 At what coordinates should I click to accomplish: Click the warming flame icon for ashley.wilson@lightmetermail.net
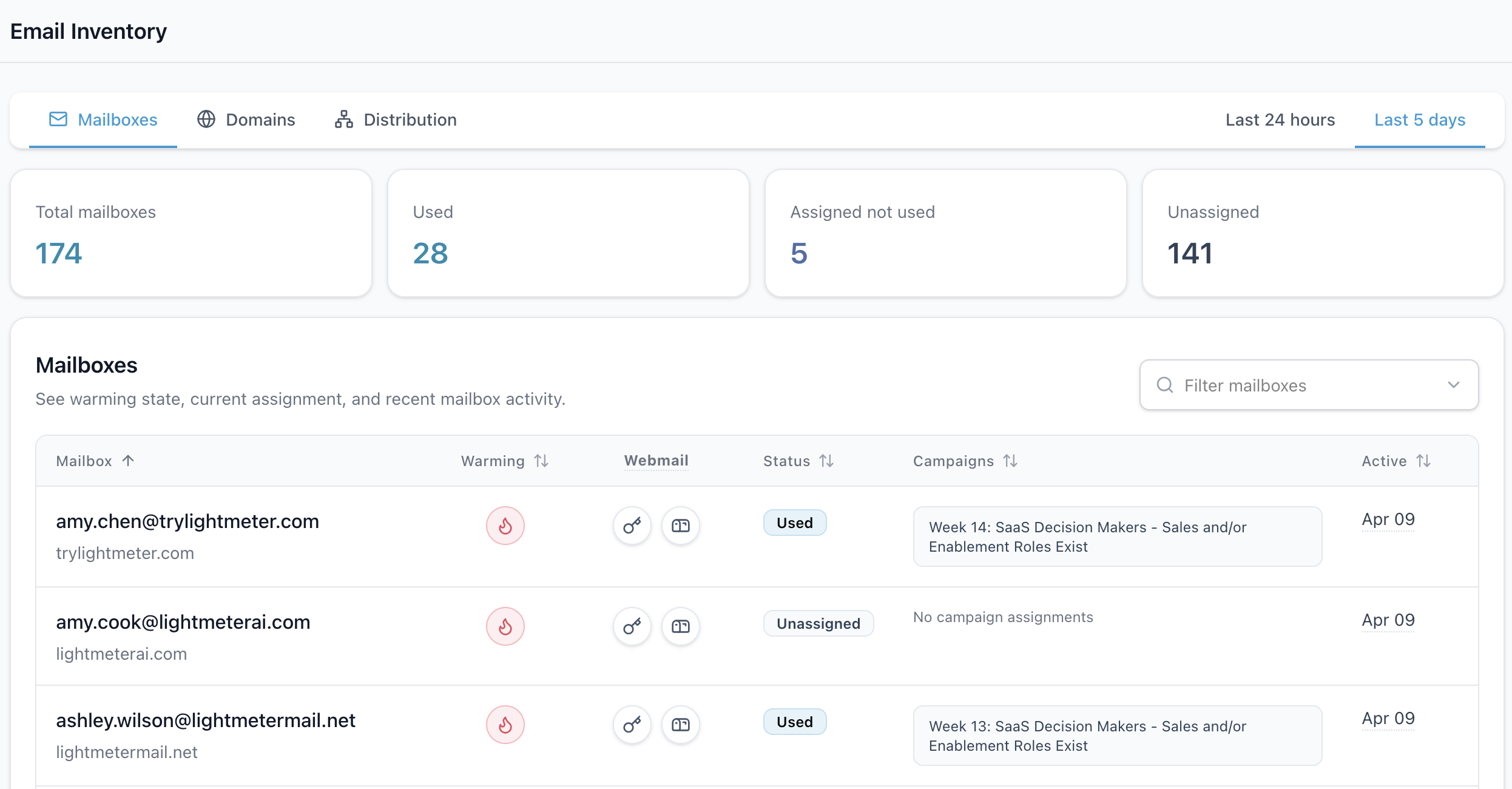(505, 725)
